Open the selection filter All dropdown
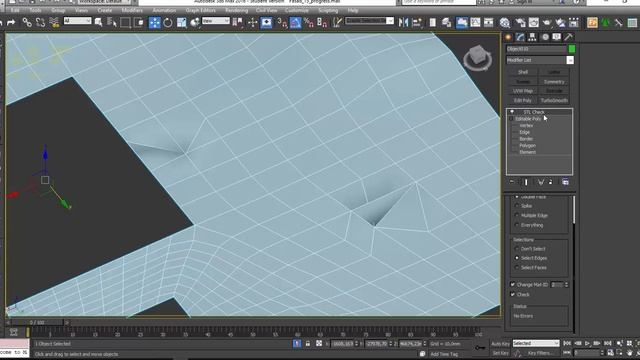The image size is (640, 360). coord(77,20)
